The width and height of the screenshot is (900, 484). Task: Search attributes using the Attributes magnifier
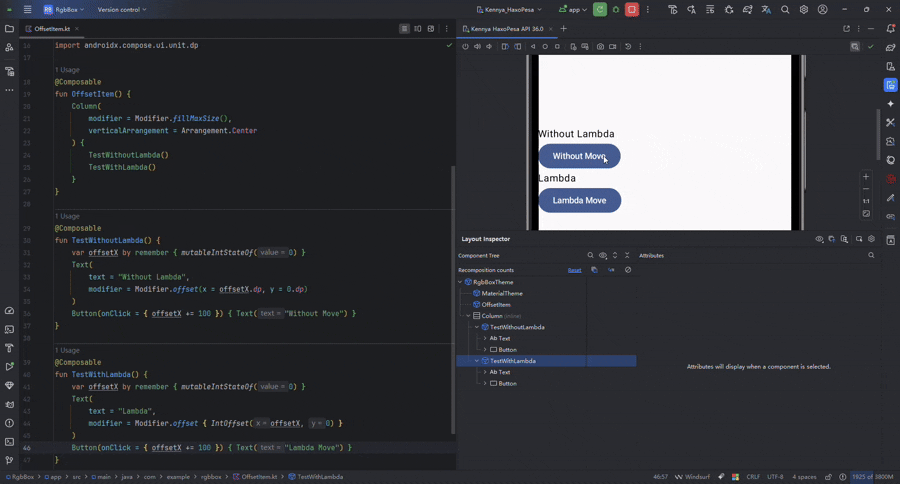point(871,255)
